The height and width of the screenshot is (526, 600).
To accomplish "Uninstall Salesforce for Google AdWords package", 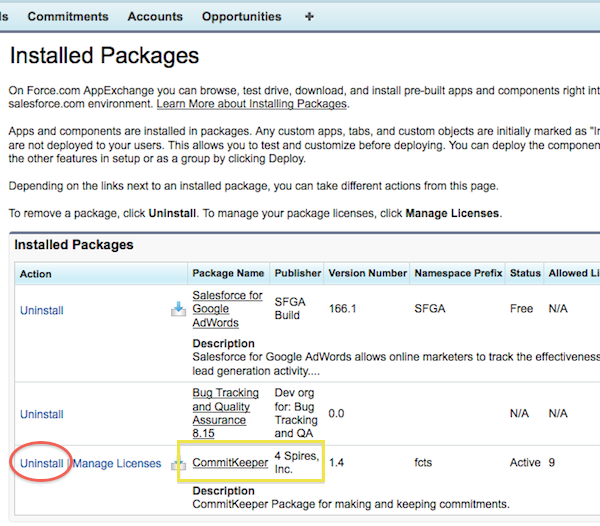I will pos(42,310).
